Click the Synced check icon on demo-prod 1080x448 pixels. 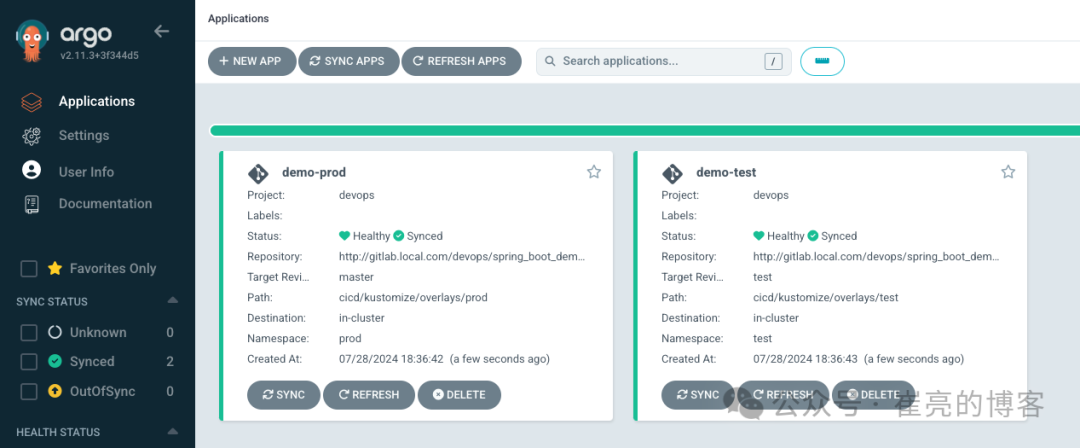pyautogui.click(x=398, y=236)
